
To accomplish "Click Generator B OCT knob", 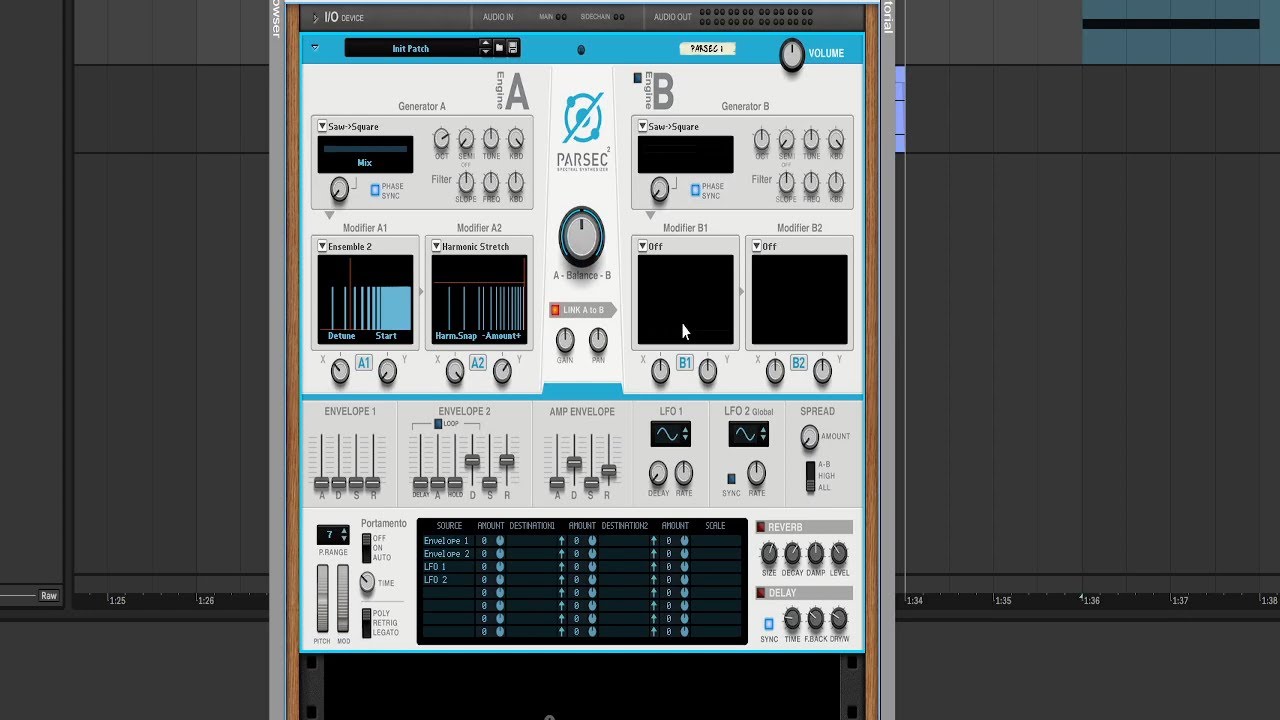I will pos(762,139).
